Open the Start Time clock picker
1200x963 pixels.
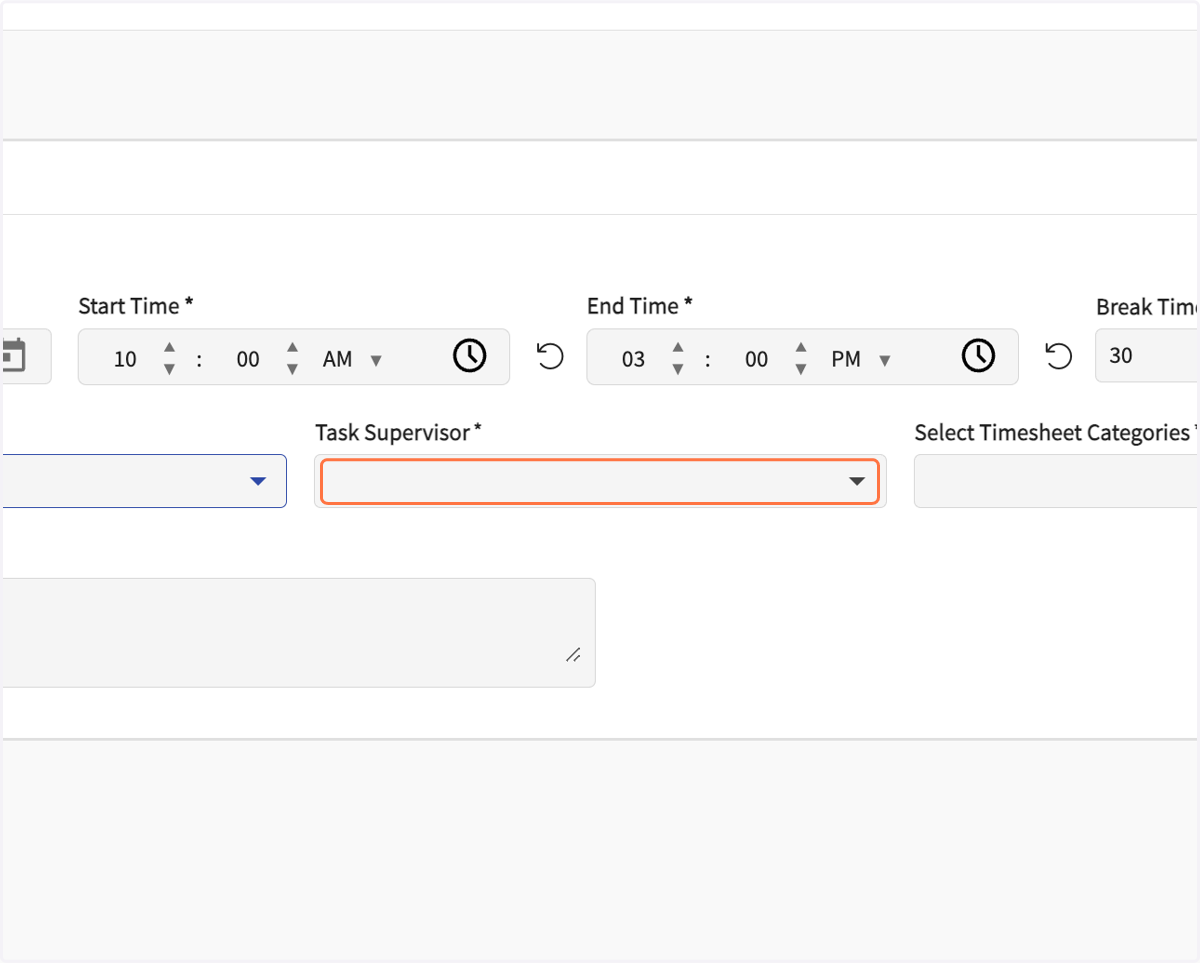(x=470, y=355)
